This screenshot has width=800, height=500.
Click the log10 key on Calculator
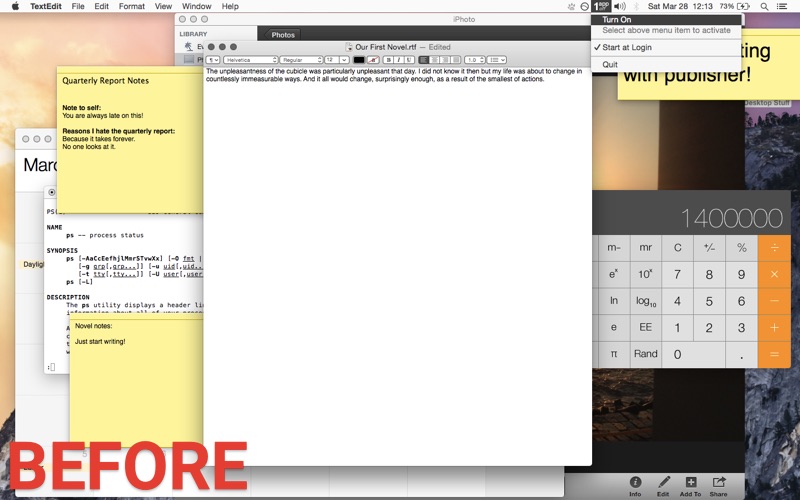tap(645, 301)
